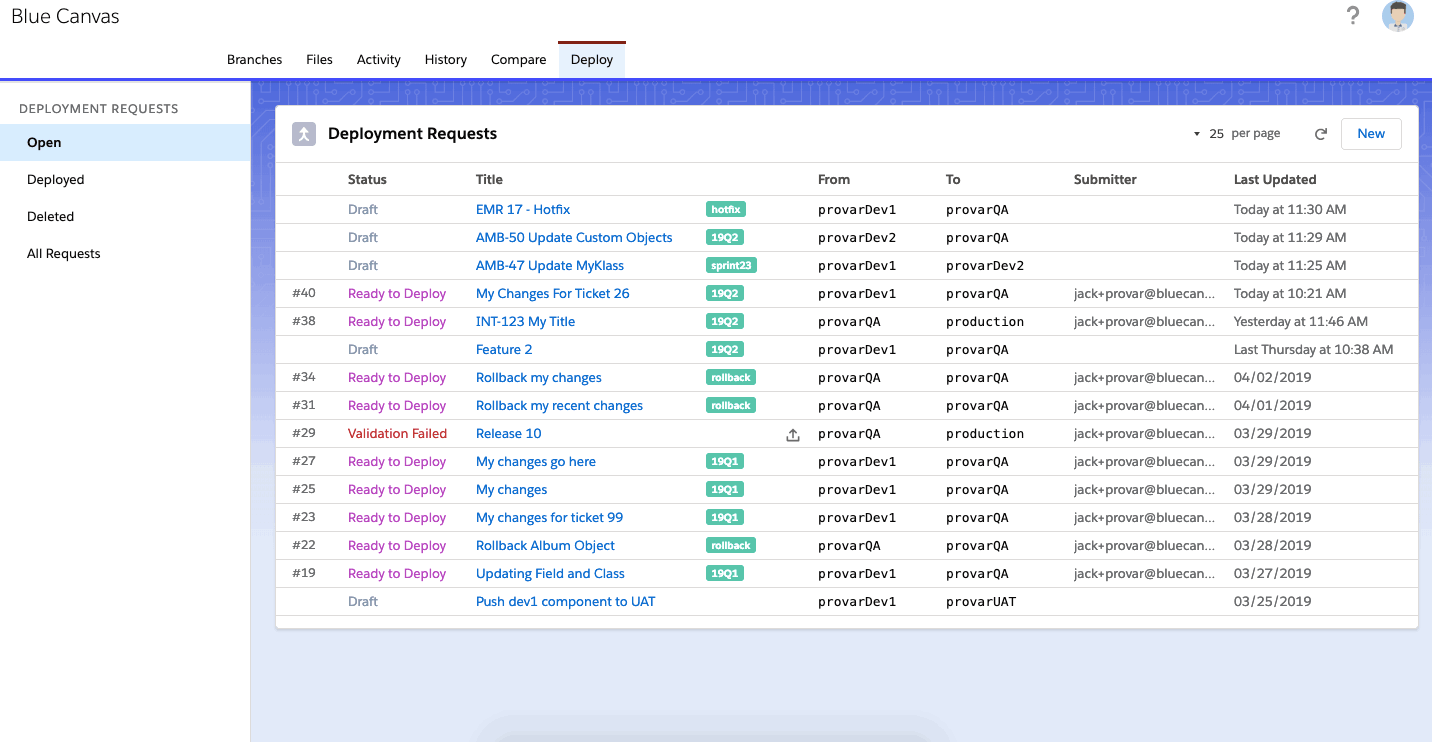The width and height of the screenshot is (1432, 742).
Task: Open the help question mark icon
Action: (1353, 15)
